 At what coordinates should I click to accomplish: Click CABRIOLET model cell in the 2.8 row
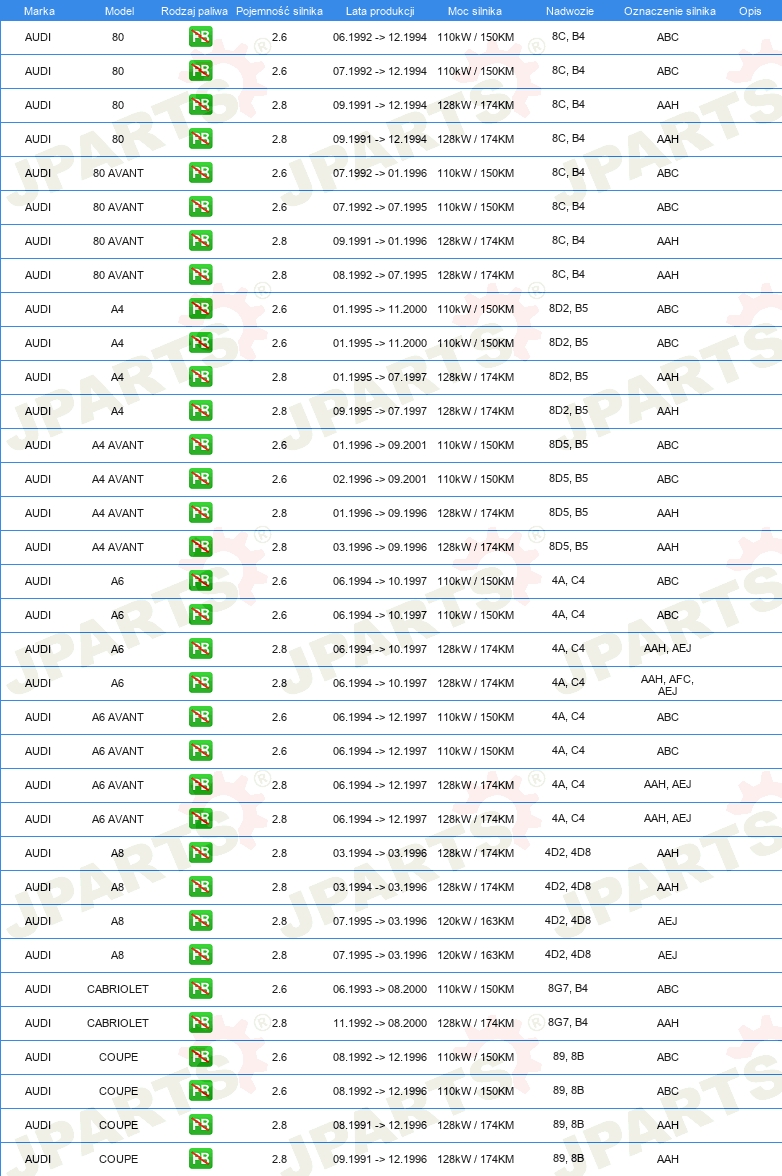118,1023
